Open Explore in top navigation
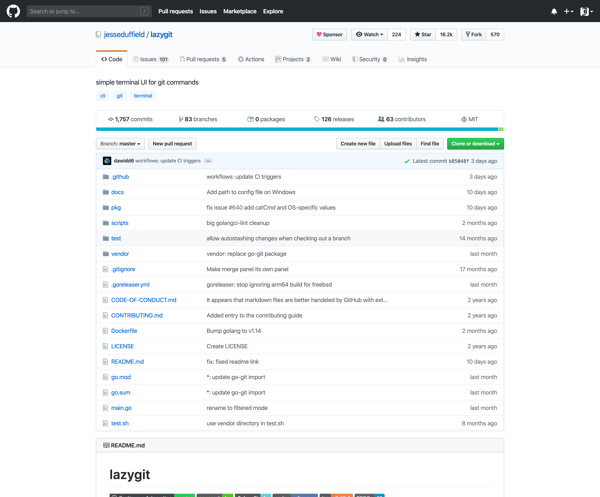This screenshot has height=497, width=600. pos(273,11)
